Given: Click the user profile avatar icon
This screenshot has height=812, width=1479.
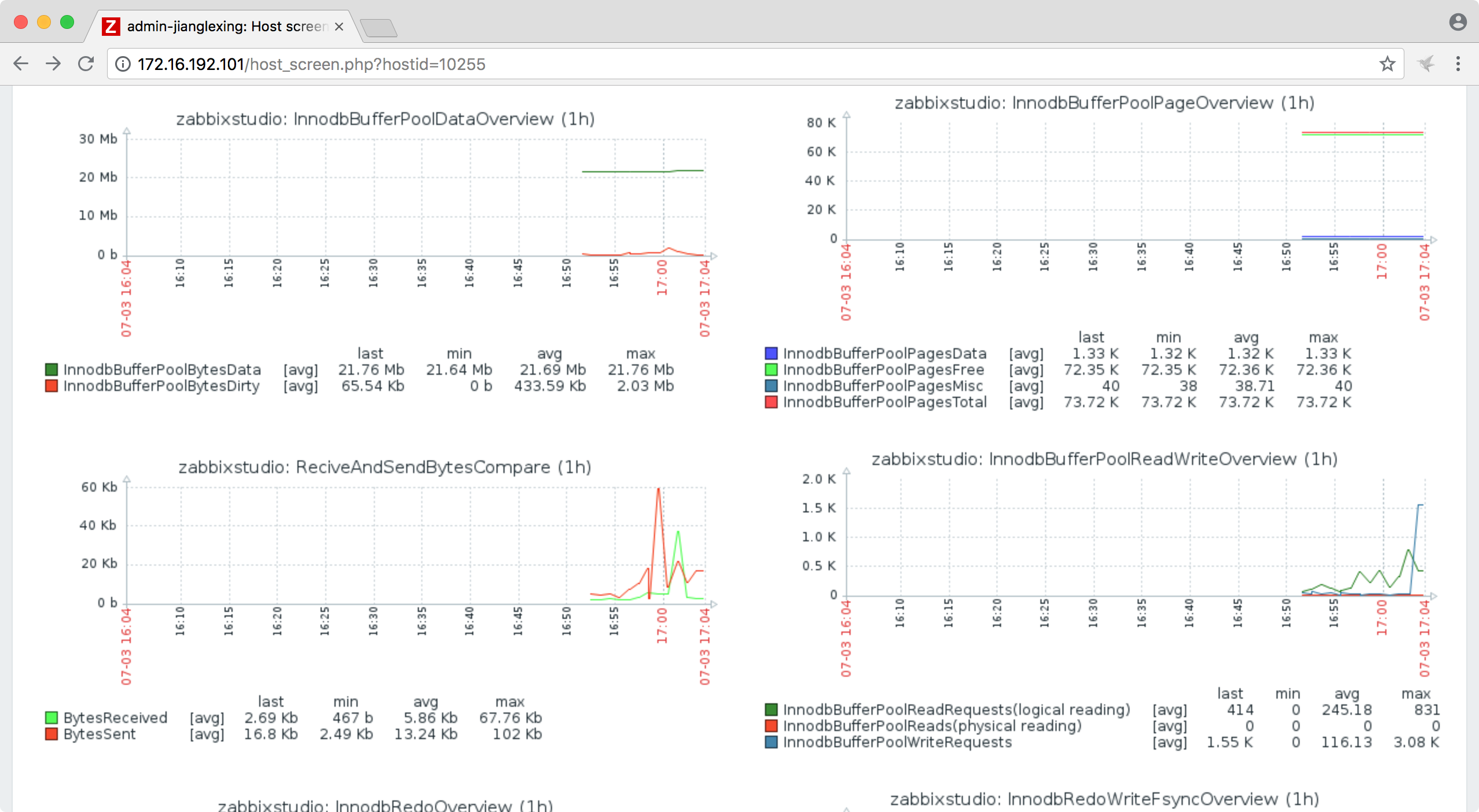Looking at the screenshot, I should (1458, 22).
